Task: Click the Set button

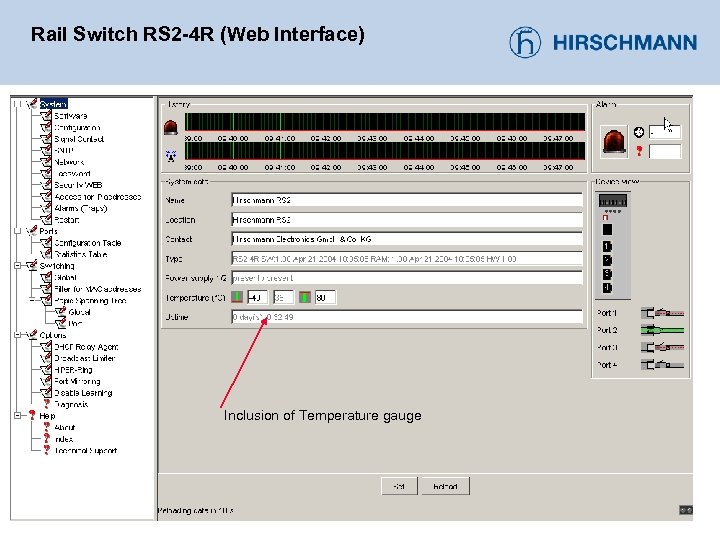Action: (399, 486)
